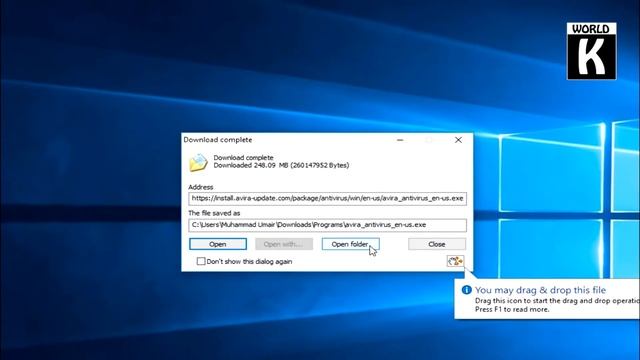This screenshot has width=640, height=360.
Task: Click the download complete folder icon
Action: pos(198,162)
